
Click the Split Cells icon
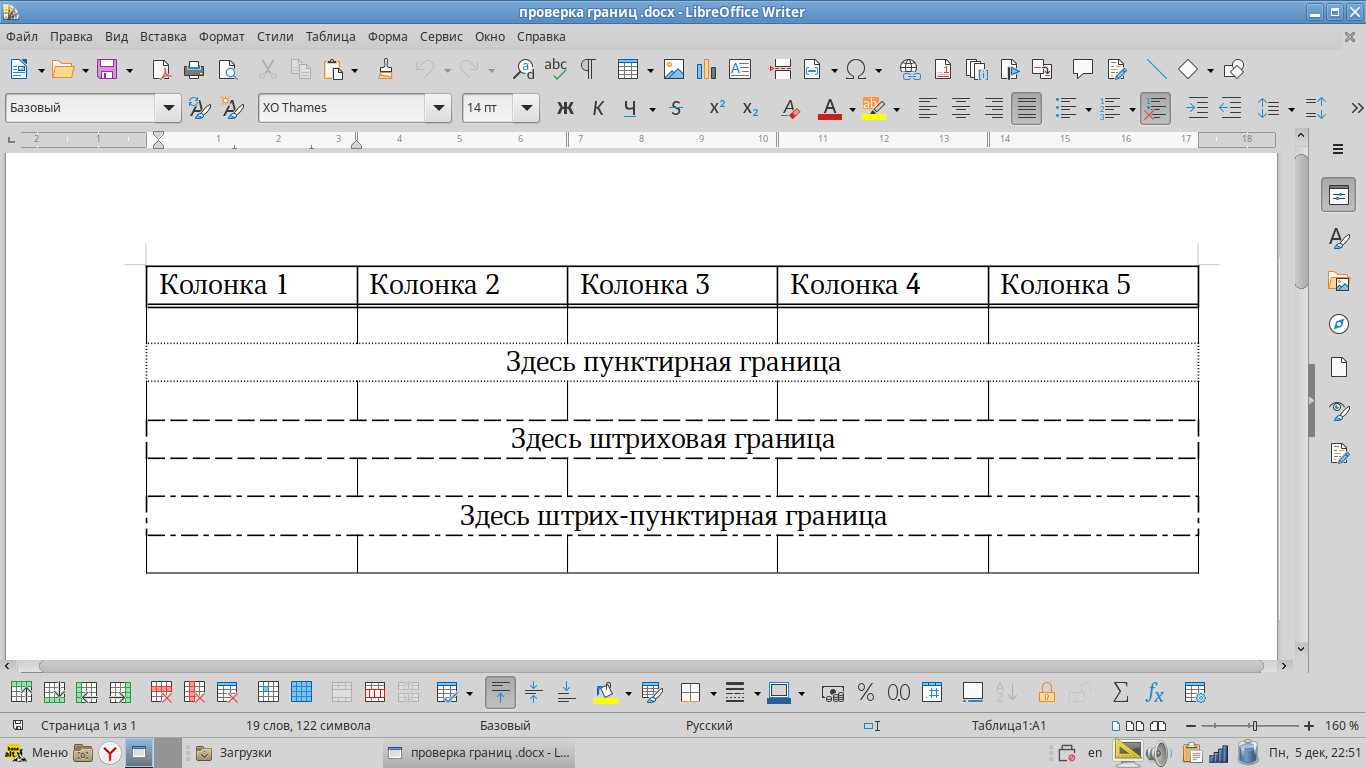tap(375, 692)
